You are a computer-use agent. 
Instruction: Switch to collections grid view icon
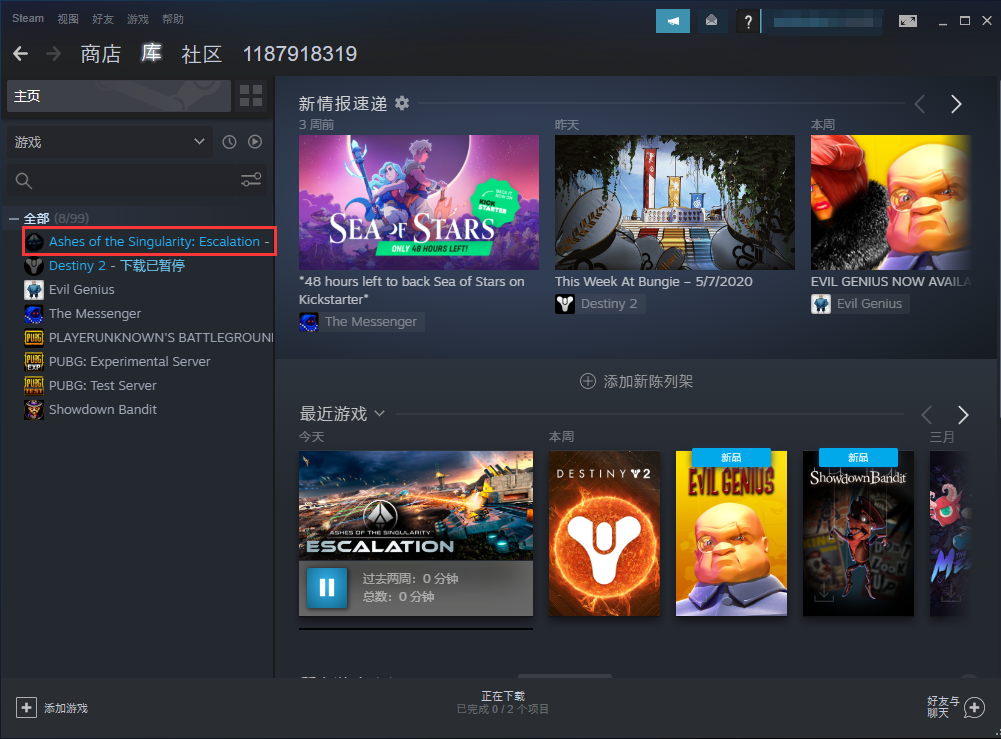pos(251,96)
